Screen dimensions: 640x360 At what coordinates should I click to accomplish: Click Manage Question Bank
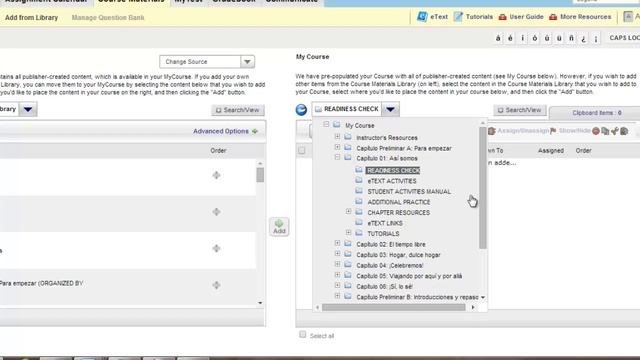[x=108, y=18]
